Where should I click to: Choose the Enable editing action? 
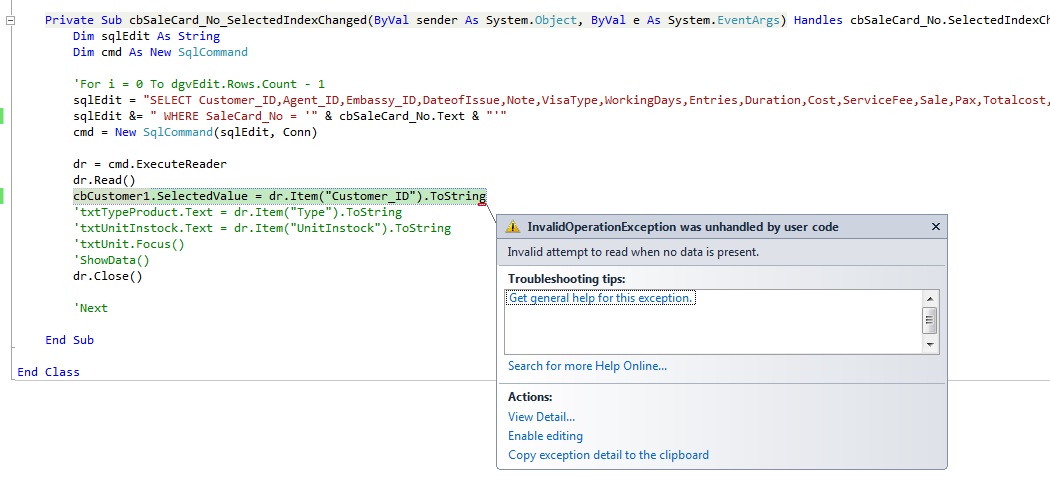point(545,436)
